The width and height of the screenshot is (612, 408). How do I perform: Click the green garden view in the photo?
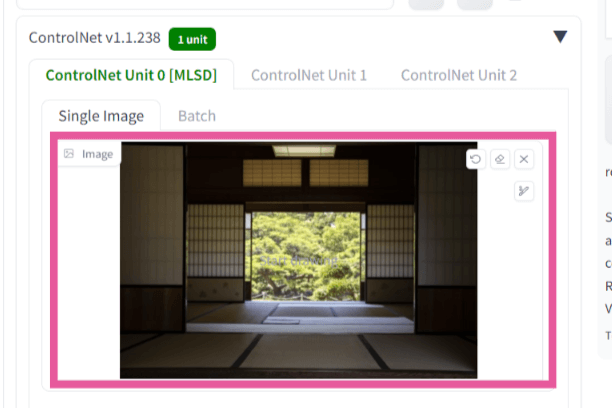(306, 256)
